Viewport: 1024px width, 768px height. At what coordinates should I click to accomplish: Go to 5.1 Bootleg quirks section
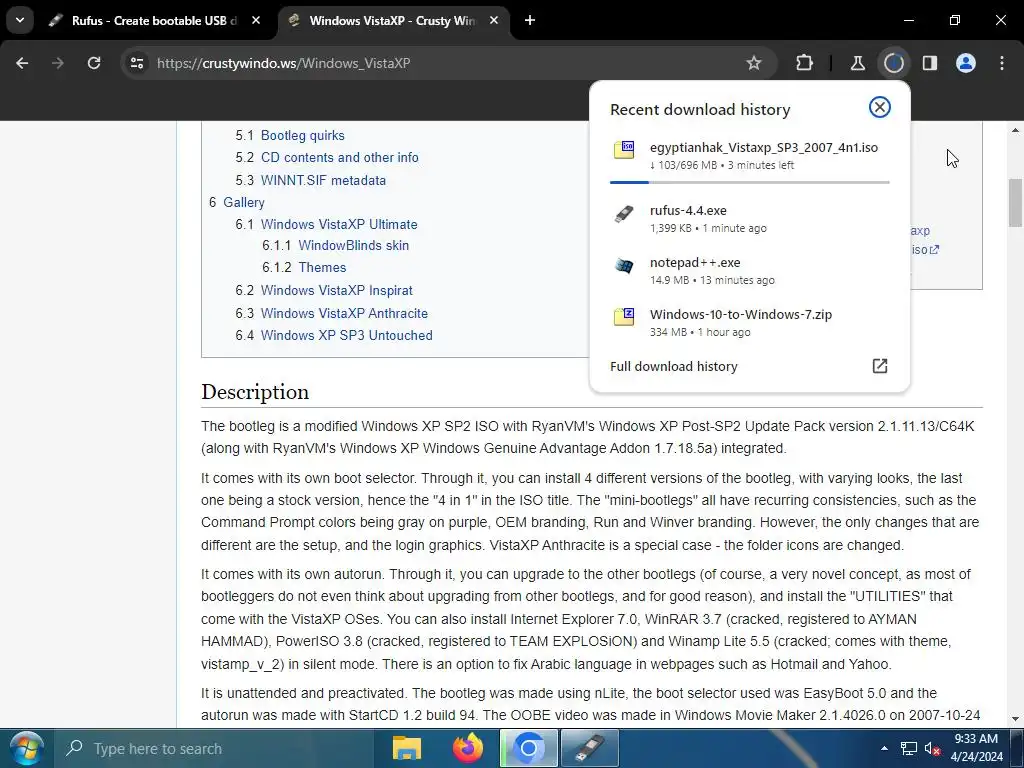pyautogui.click(x=302, y=135)
